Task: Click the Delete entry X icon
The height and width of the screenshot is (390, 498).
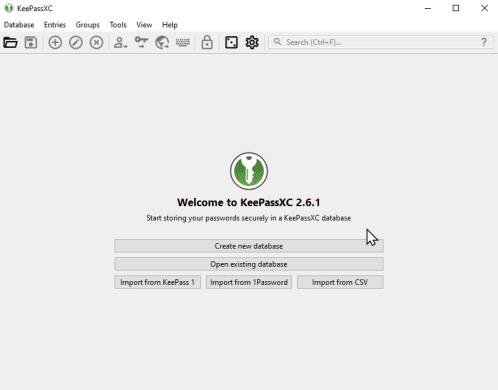Action: click(96, 43)
